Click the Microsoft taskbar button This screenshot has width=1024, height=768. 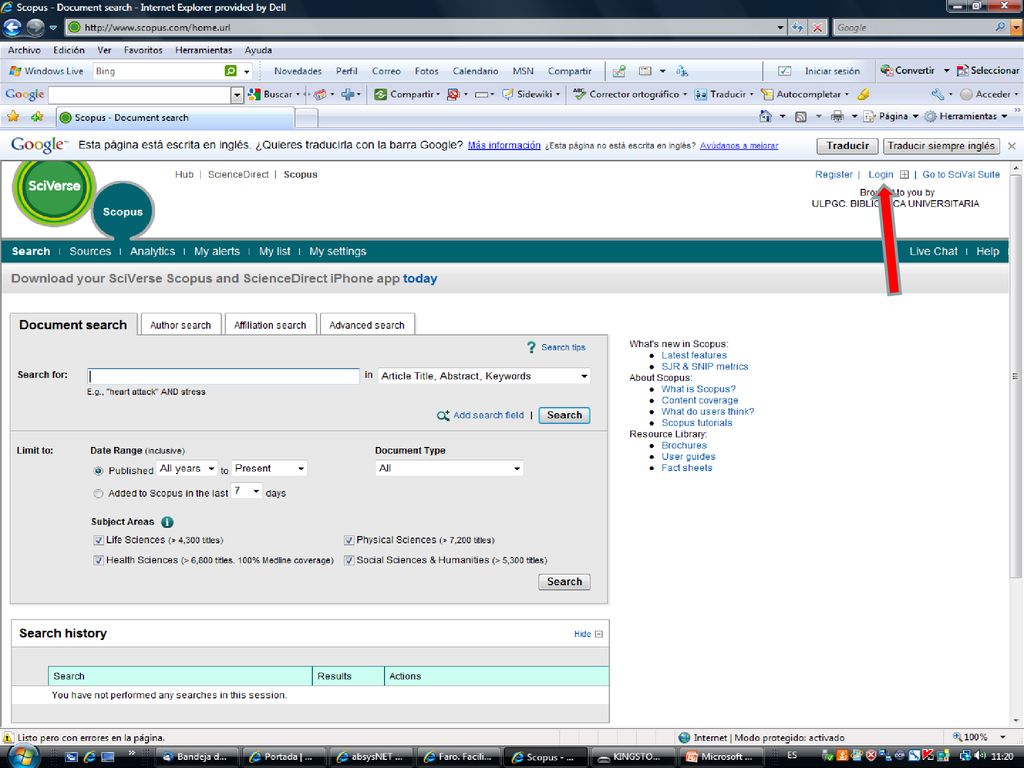(720, 757)
